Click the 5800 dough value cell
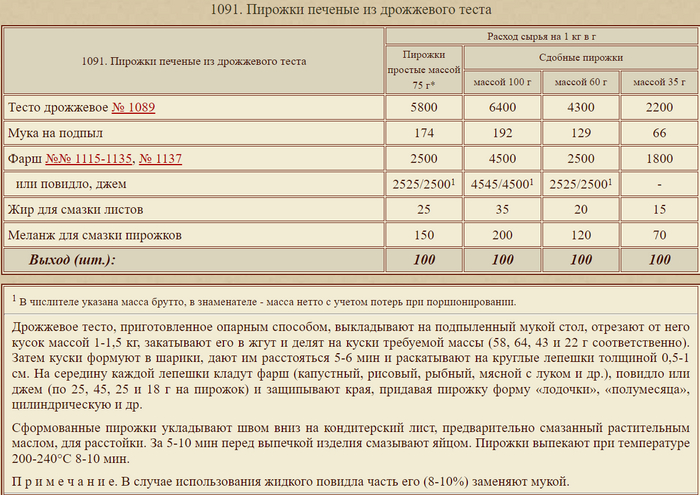The image size is (700, 495). pyautogui.click(x=424, y=107)
